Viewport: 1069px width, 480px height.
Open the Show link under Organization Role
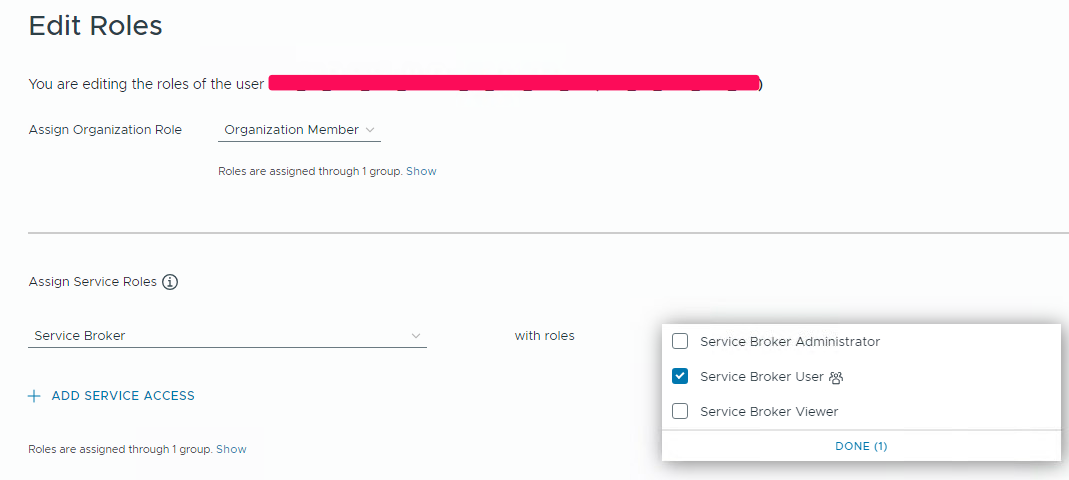(x=421, y=171)
